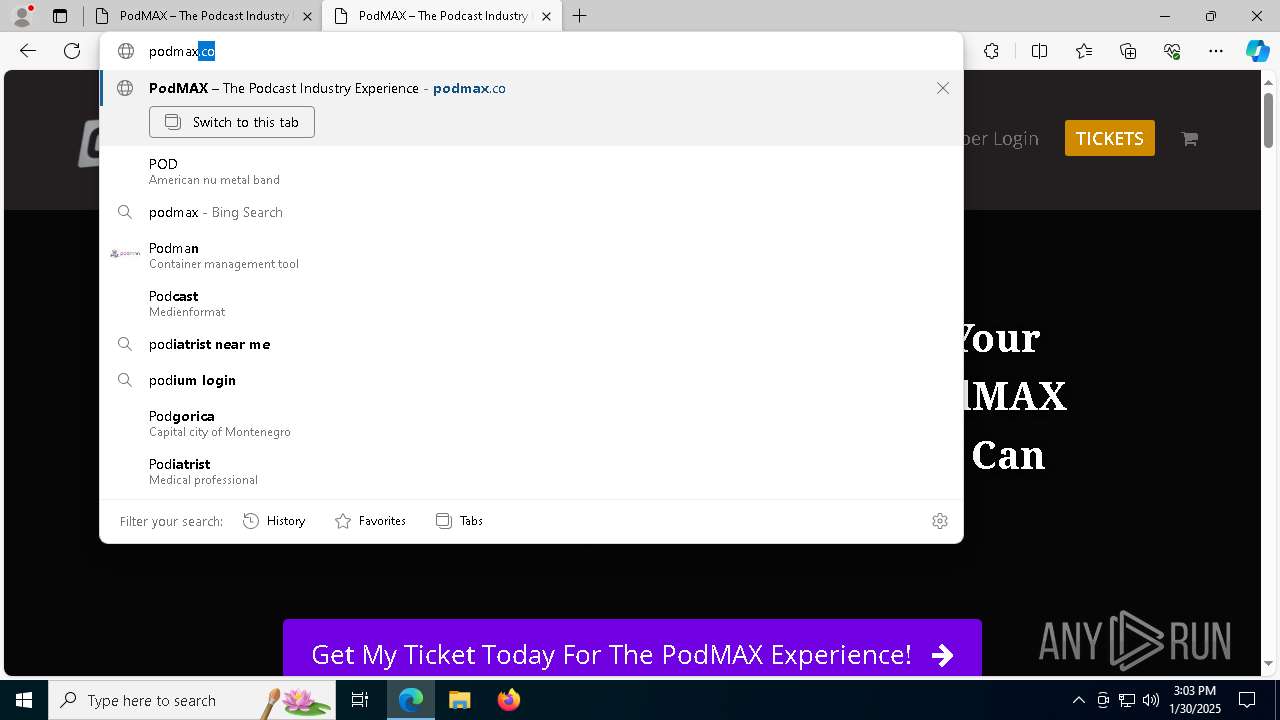The image size is (1280, 720).
Task: Open Microsoft Edge taskbar icon
Action: (411, 700)
